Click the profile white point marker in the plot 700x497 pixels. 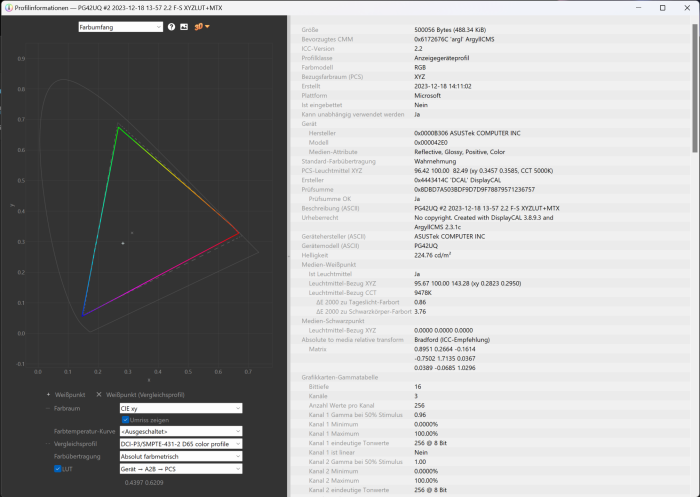pyautogui.click(x=123, y=243)
